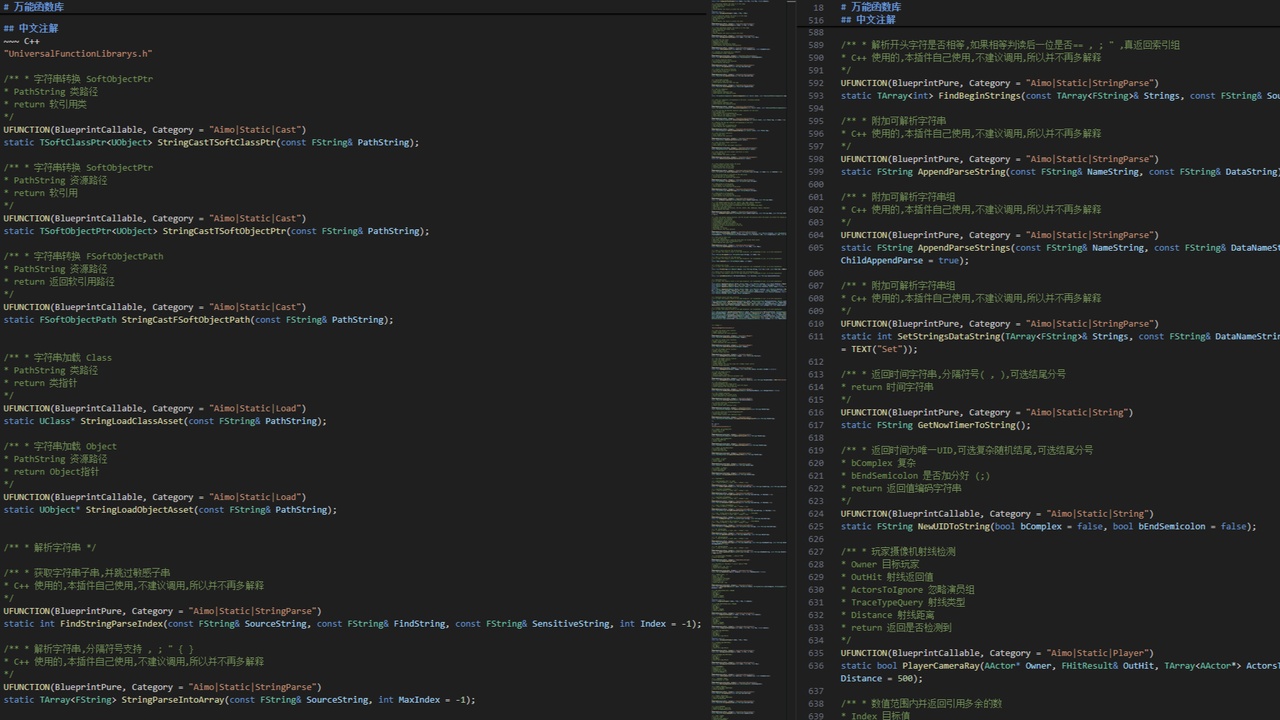The image size is (1280, 720).
Task: Click the PlayerCameraRay function name
Action: (x=940, y=666)
